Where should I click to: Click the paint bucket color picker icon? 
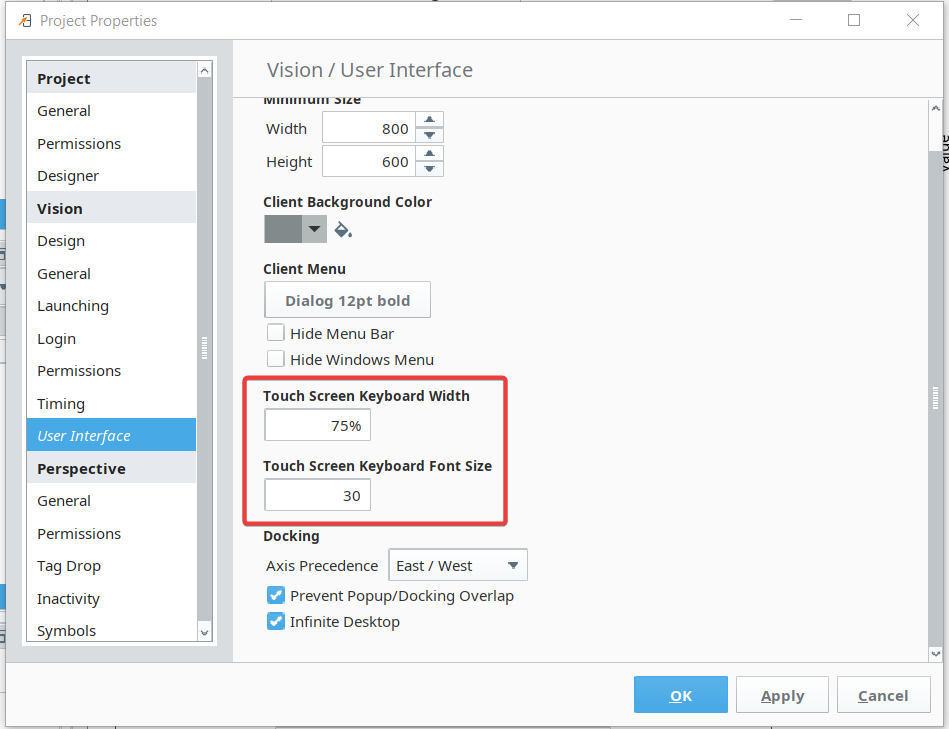343,230
